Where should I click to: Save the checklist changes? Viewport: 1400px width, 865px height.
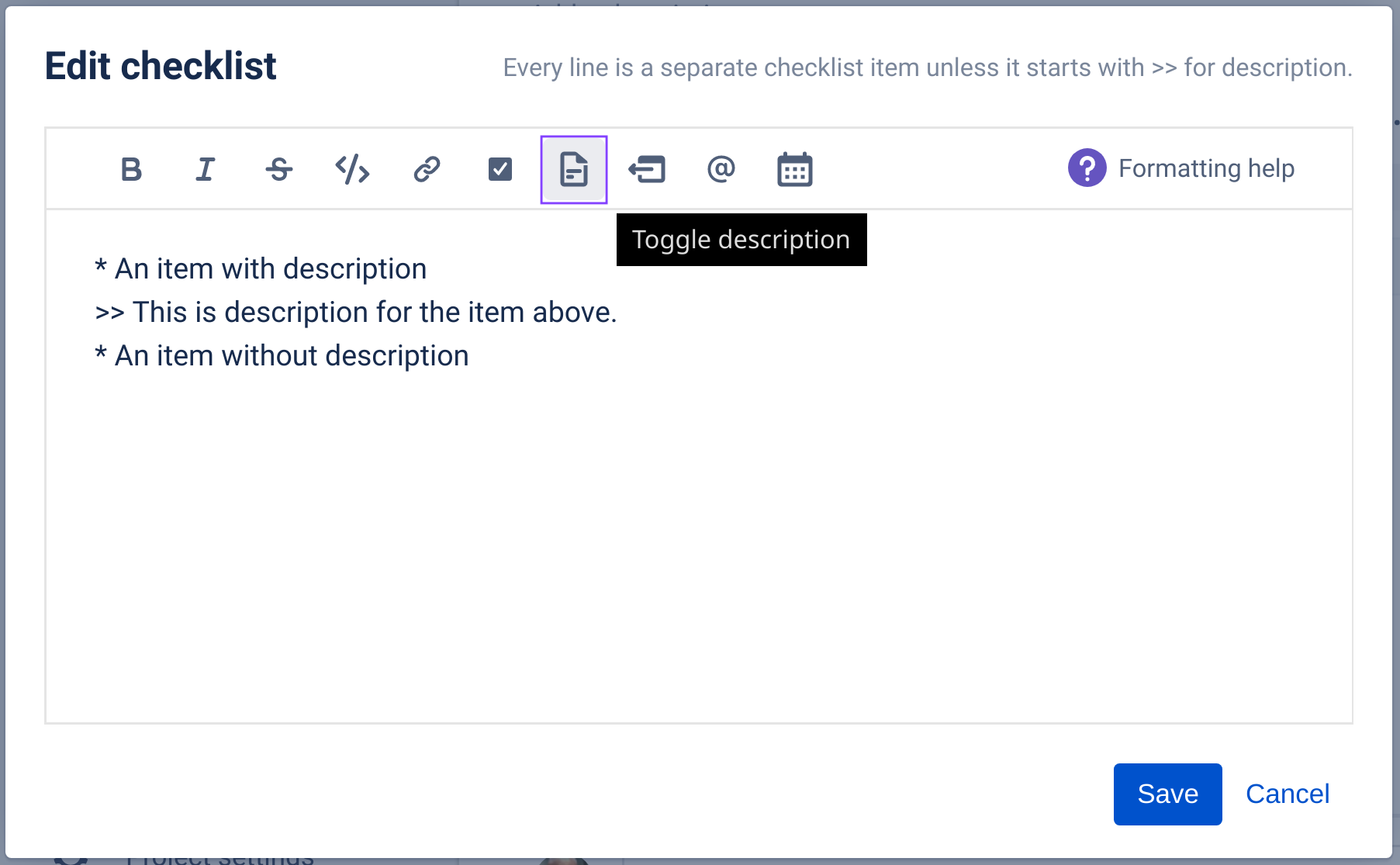pos(1167,794)
